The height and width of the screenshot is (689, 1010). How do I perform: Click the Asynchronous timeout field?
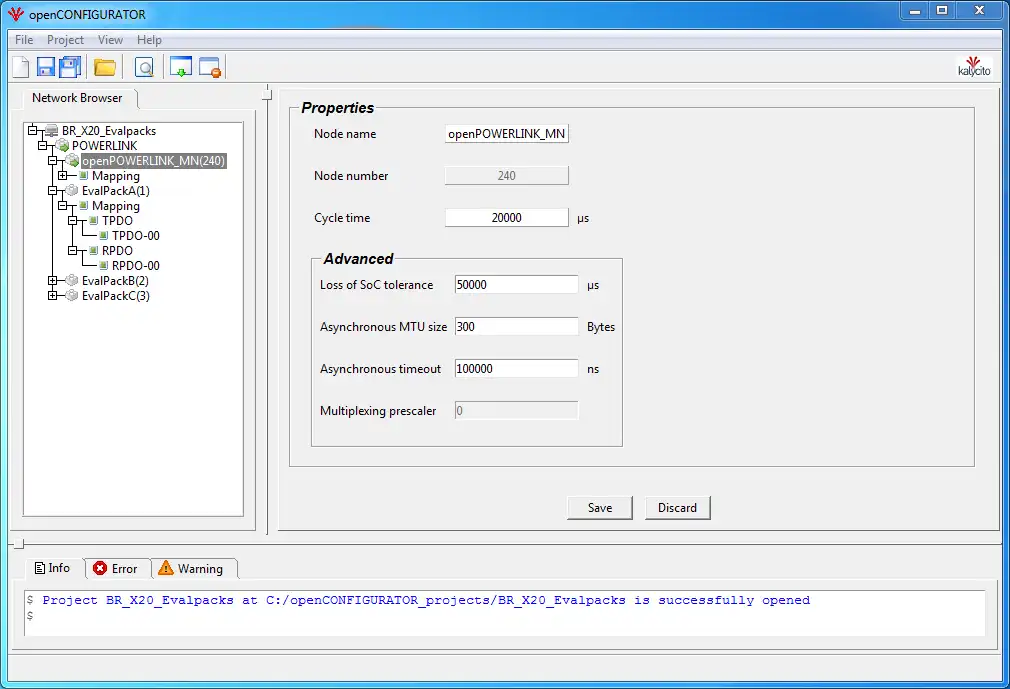(516, 368)
